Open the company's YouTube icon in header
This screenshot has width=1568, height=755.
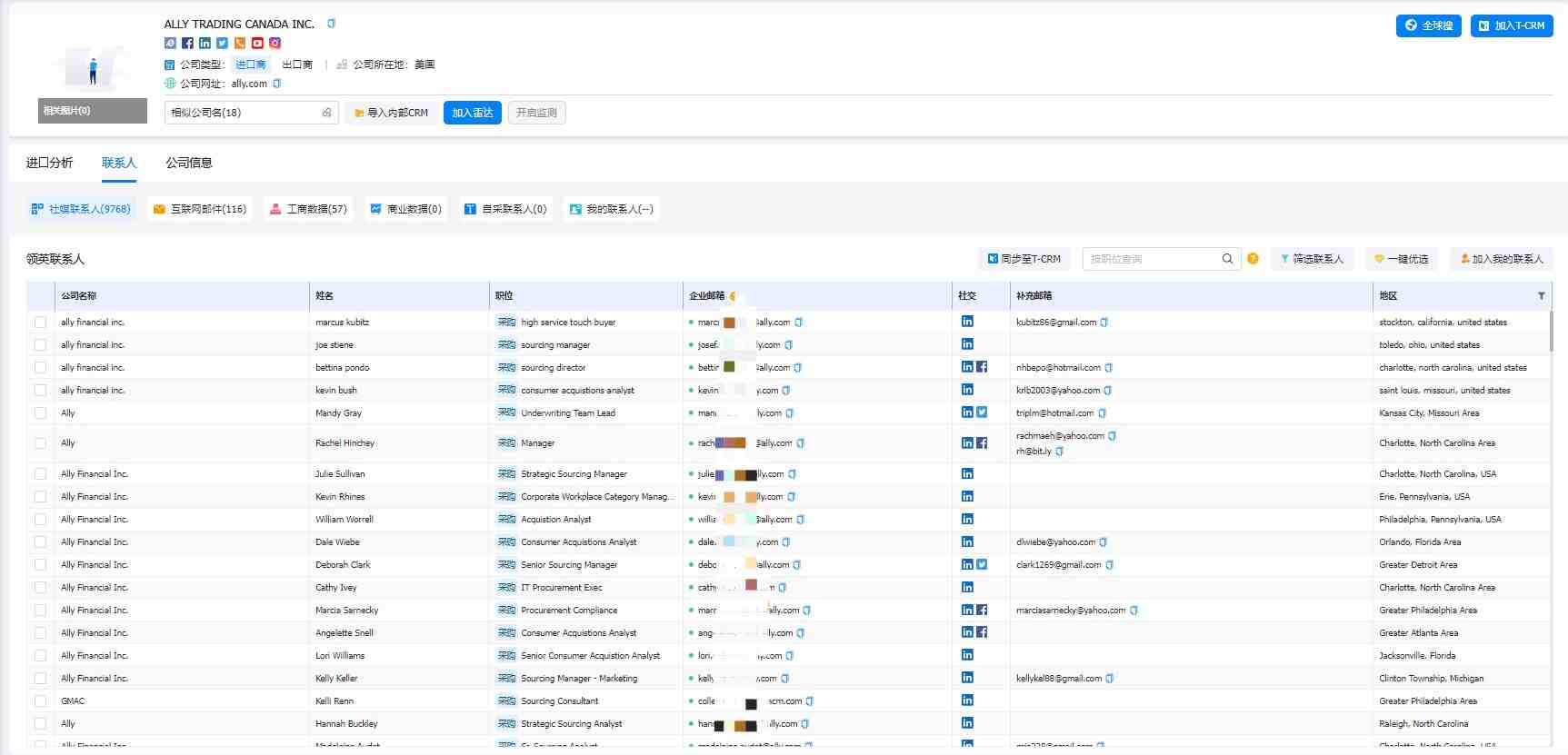point(257,43)
